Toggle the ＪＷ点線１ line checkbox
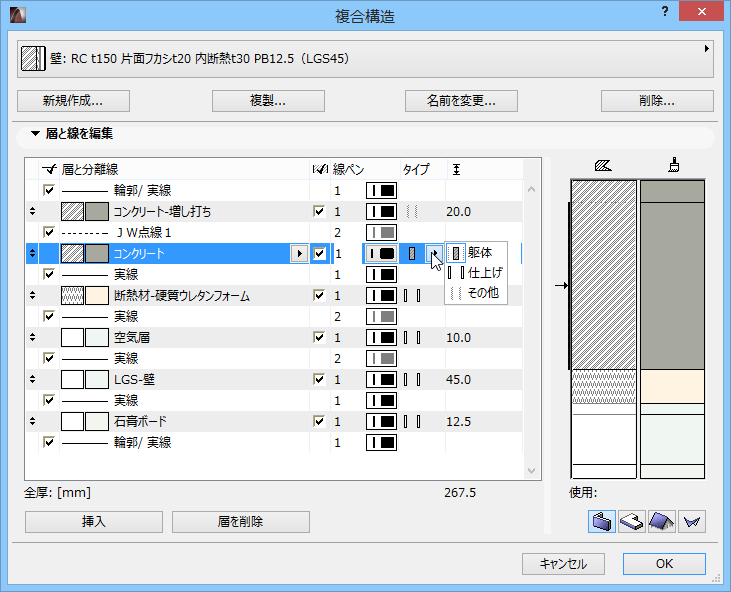This screenshot has height=592, width=731. [48, 232]
